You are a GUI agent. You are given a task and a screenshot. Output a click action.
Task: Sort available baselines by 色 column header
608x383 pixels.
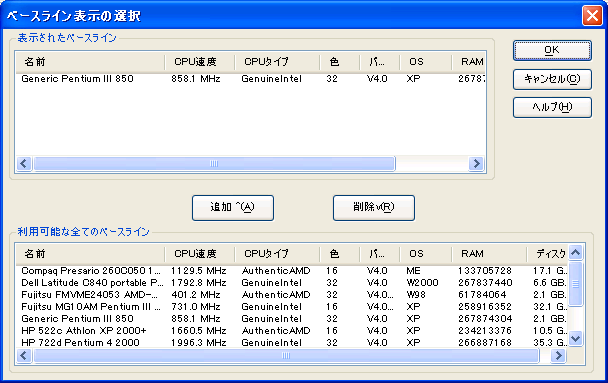tap(339, 254)
